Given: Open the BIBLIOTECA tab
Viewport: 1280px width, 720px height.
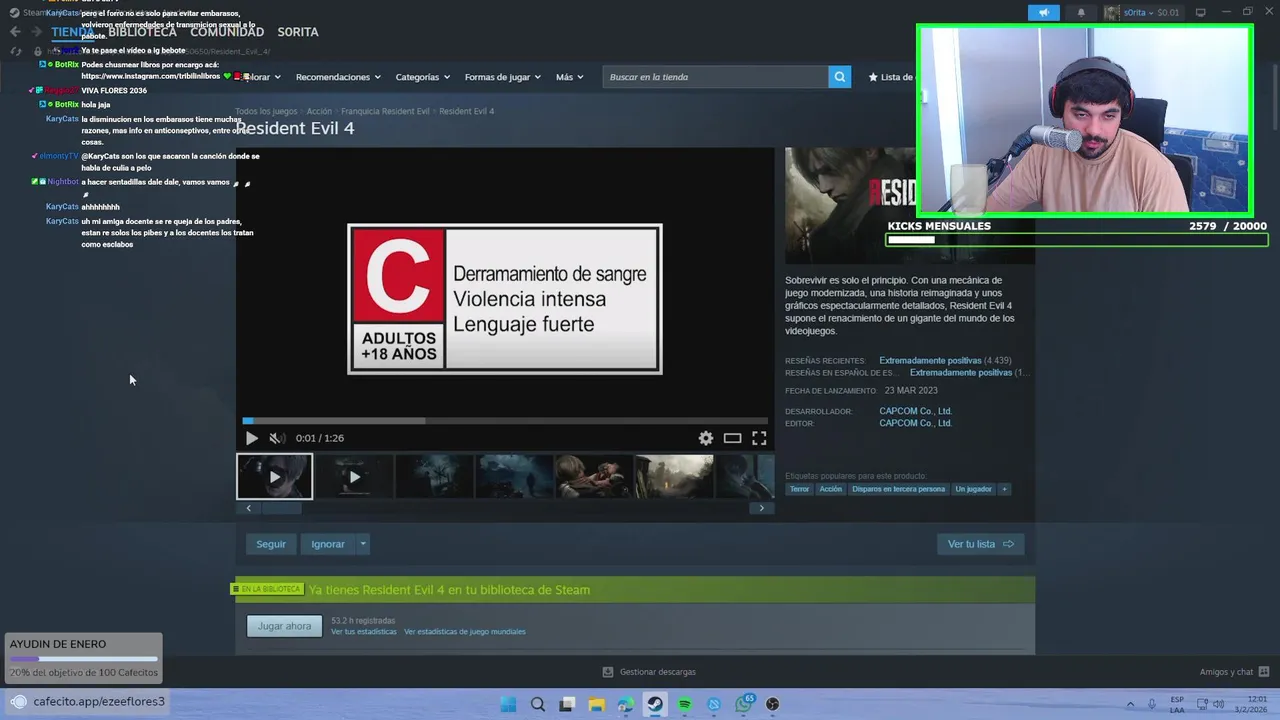Looking at the screenshot, I should [143, 32].
